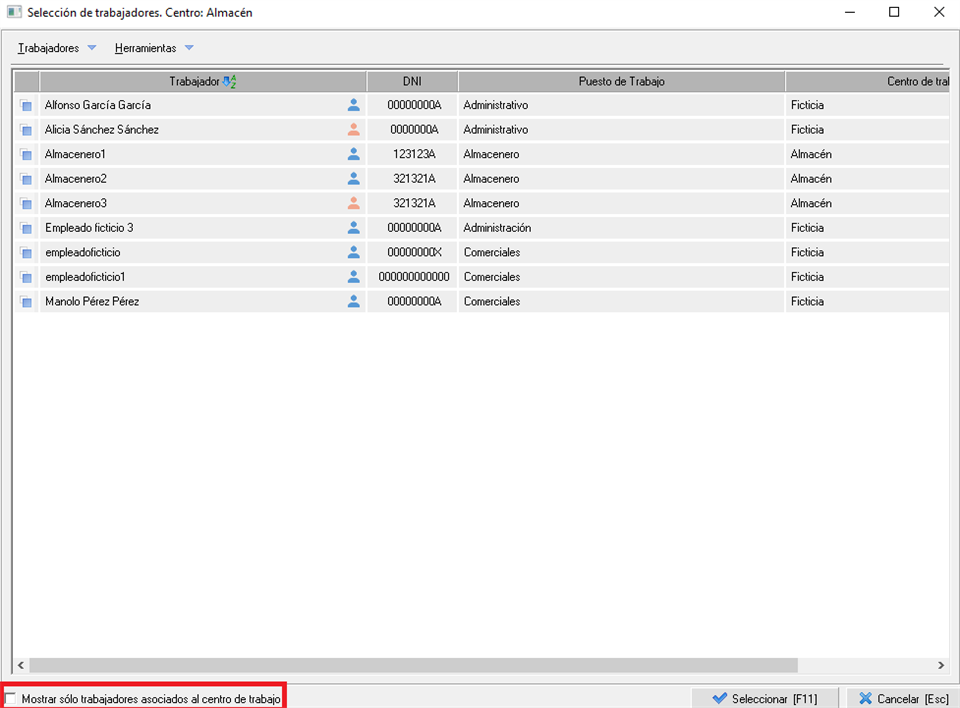Viewport: 960px width, 708px height.
Task: Sort by the Puesto de Trabajo column header
Action: point(621,82)
